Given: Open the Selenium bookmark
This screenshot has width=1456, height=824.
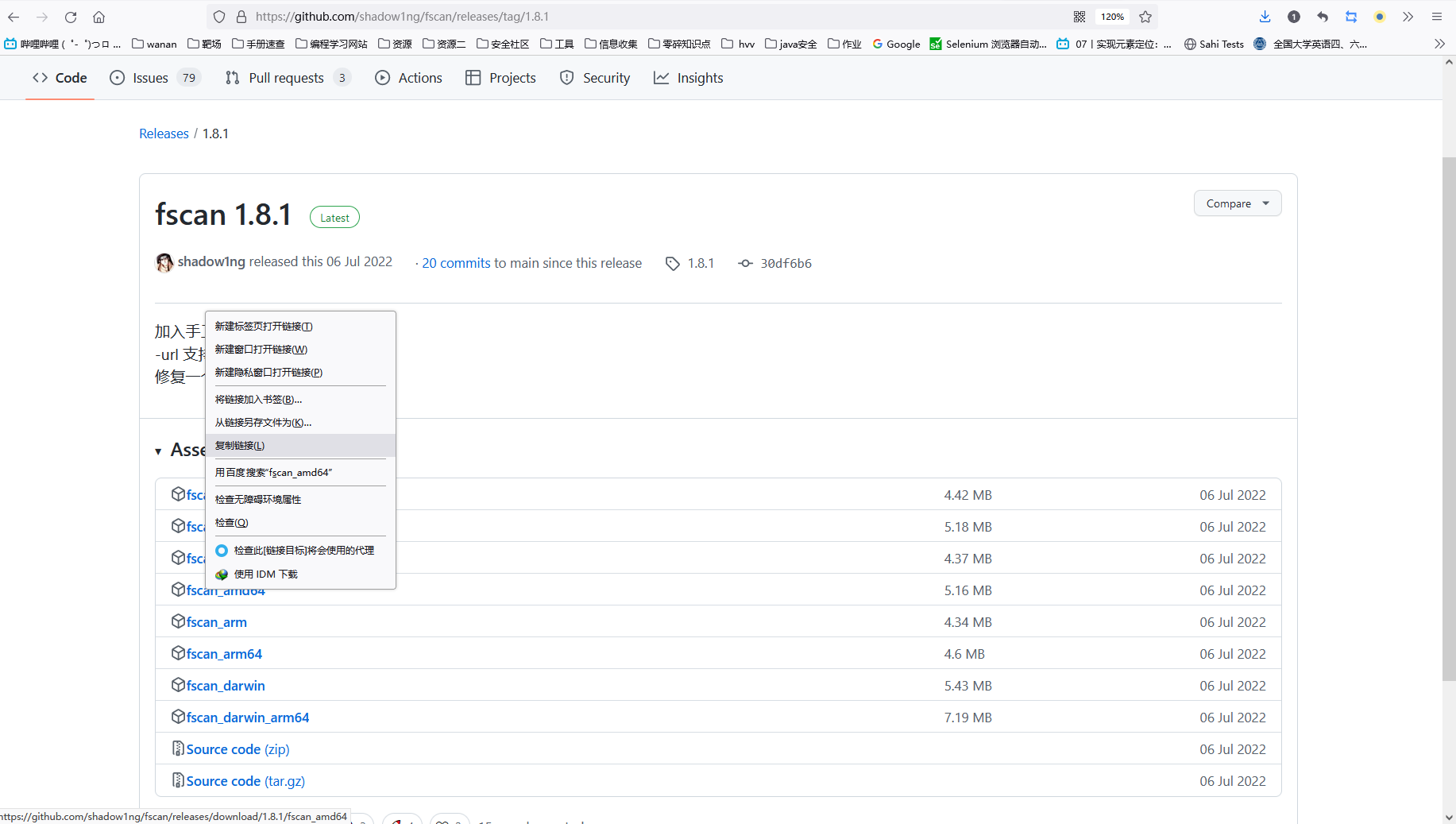Looking at the screenshot, I should (x=988, y=44).
